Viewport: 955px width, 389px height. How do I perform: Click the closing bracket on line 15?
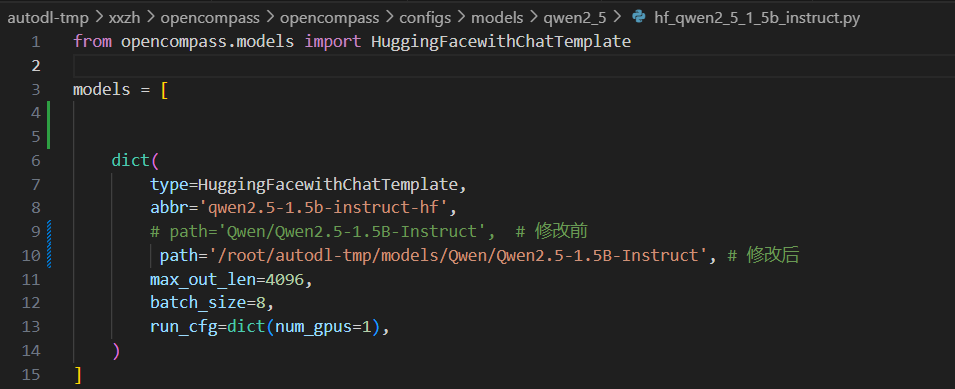(77, 374)
